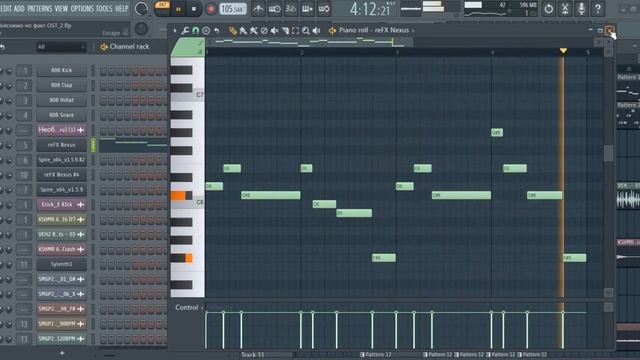Click the tempo display 105.544
The image size is (640, 360).
pyautogui.click(x=233, y=9)
